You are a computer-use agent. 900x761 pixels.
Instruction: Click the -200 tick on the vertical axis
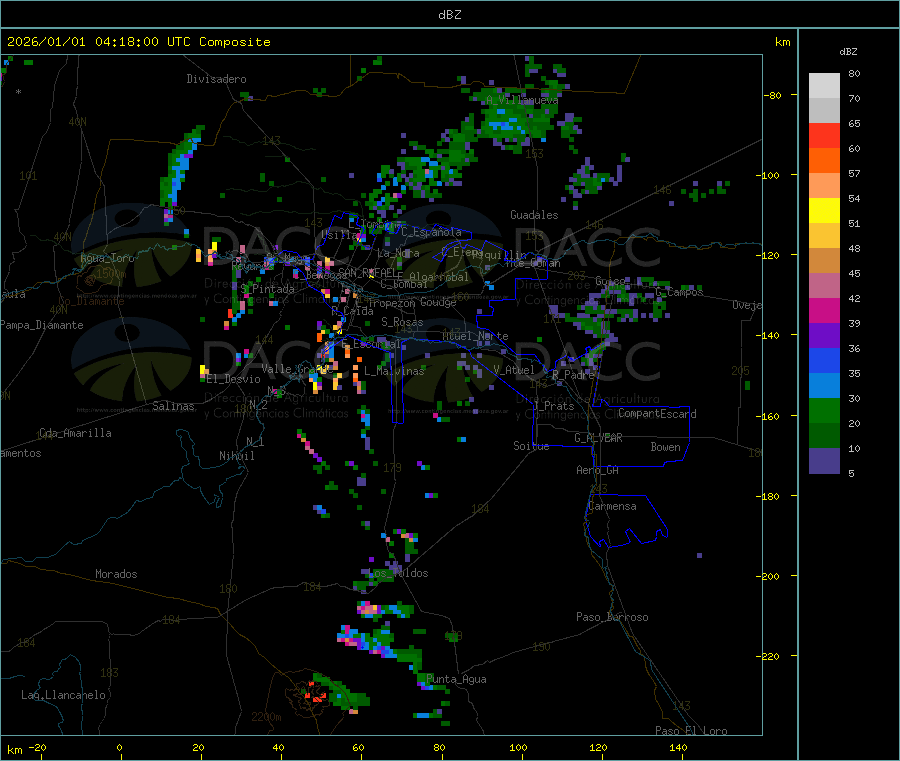click(x=768, y=576)
